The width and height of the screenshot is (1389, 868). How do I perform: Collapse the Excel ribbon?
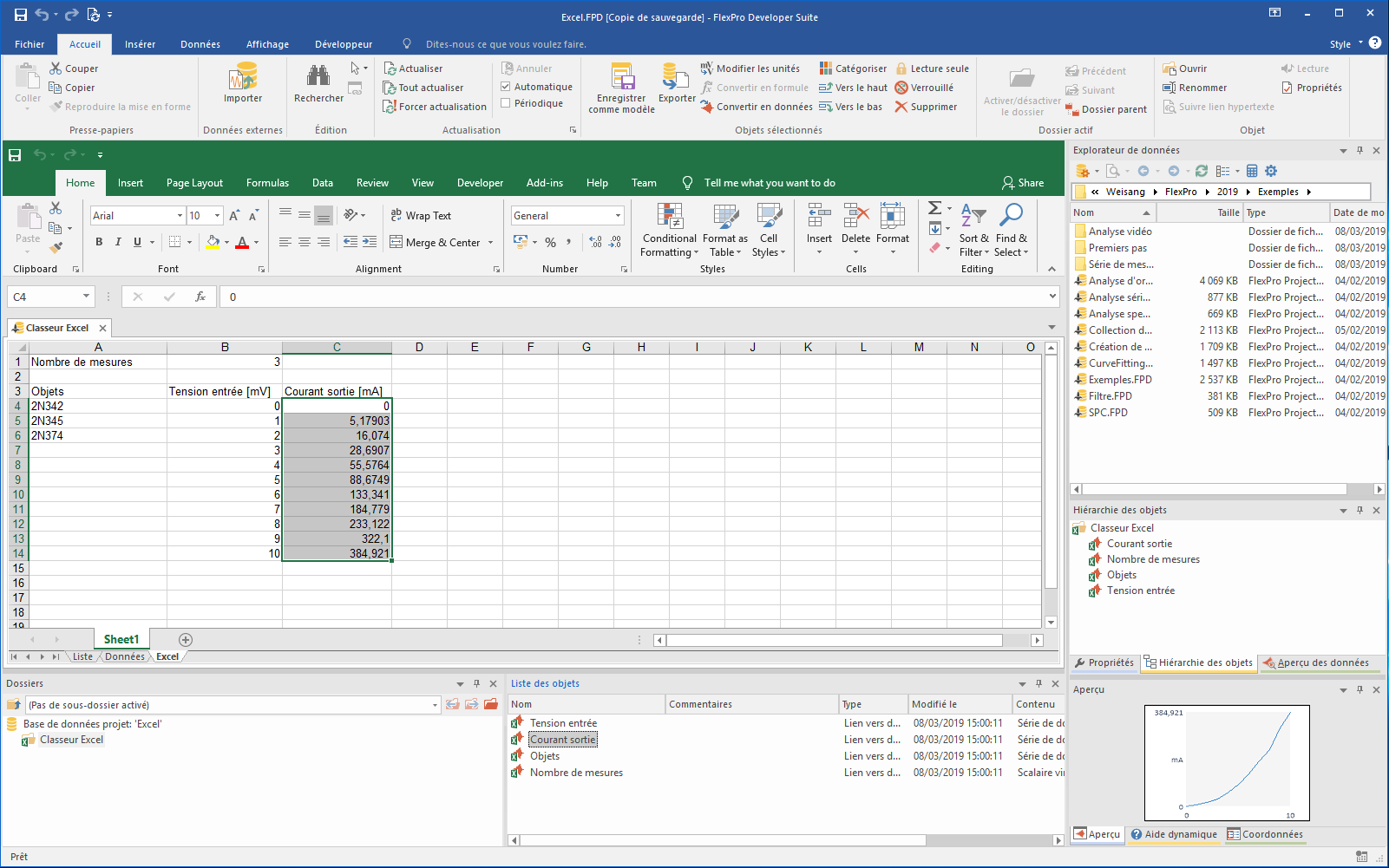tap(1052, 269)
